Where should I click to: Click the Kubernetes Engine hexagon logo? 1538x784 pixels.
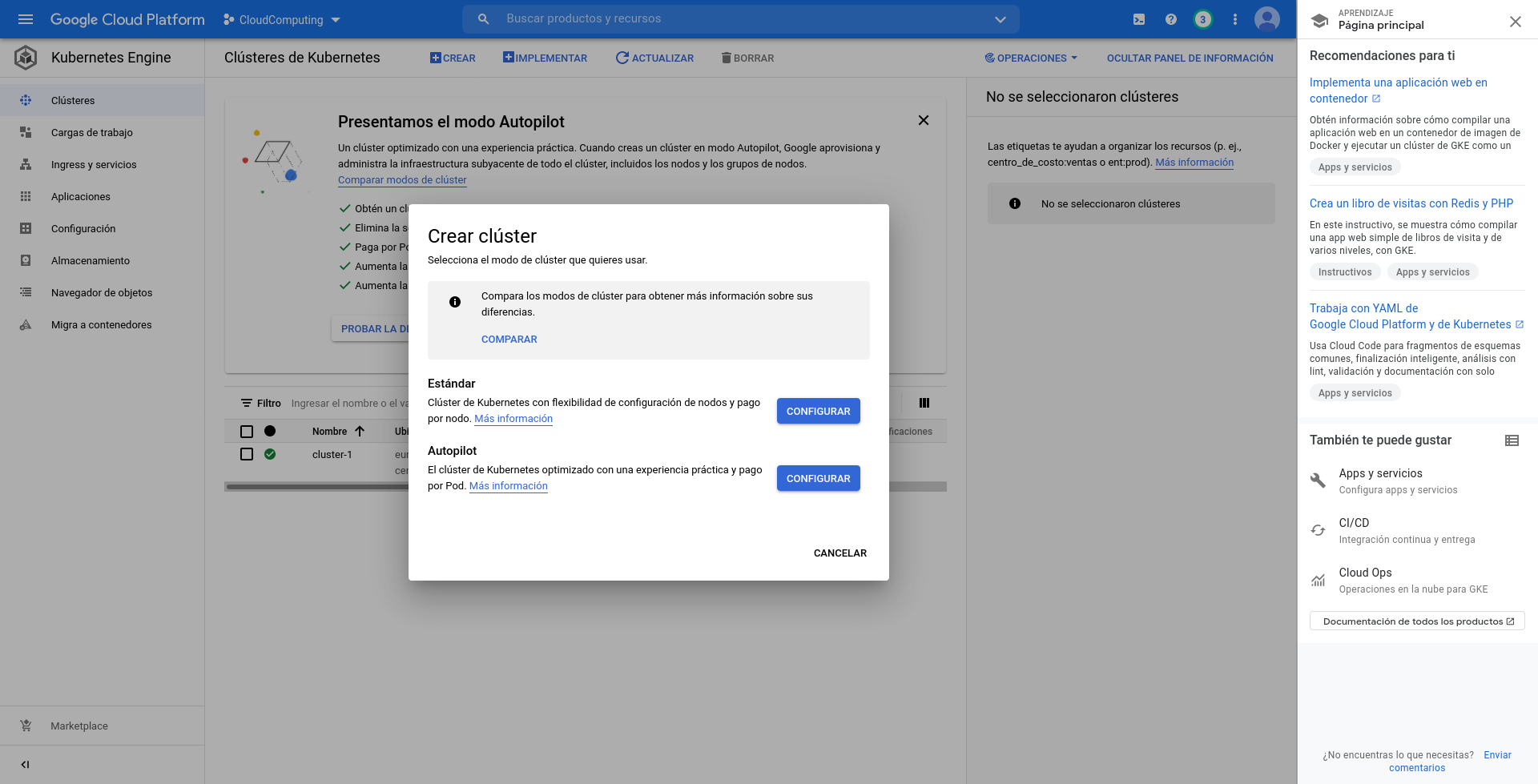tap(26, 57)
